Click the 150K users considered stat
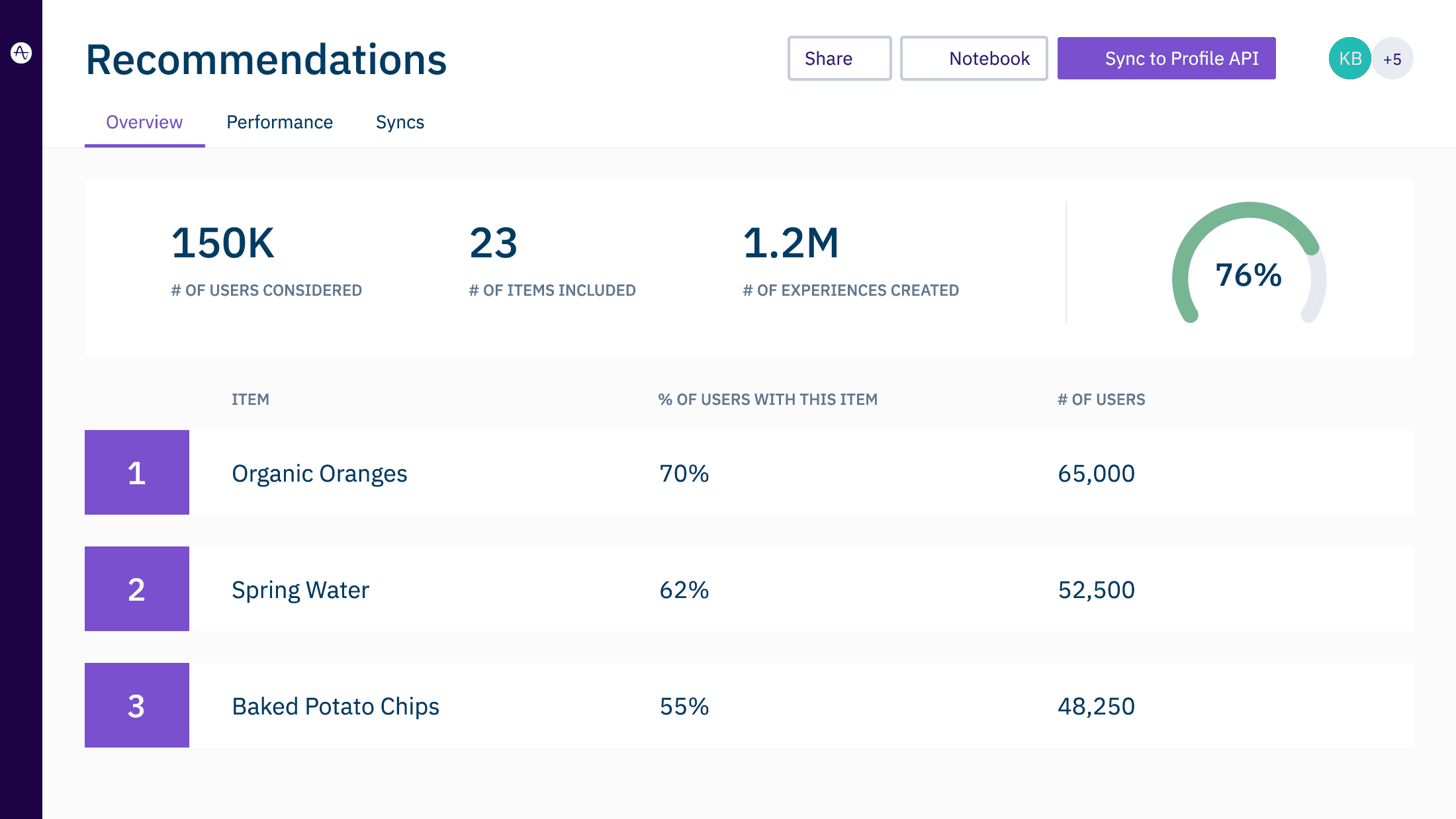 click(x=223, y=243)
